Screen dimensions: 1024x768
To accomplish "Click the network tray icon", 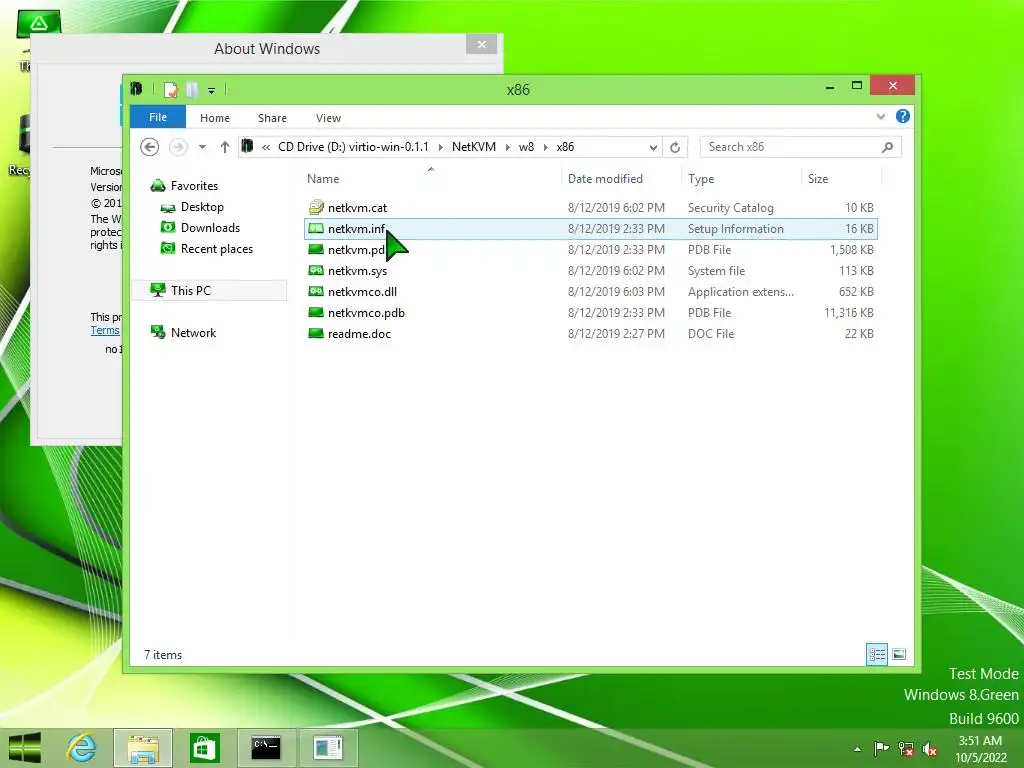I will click(905, 749).
